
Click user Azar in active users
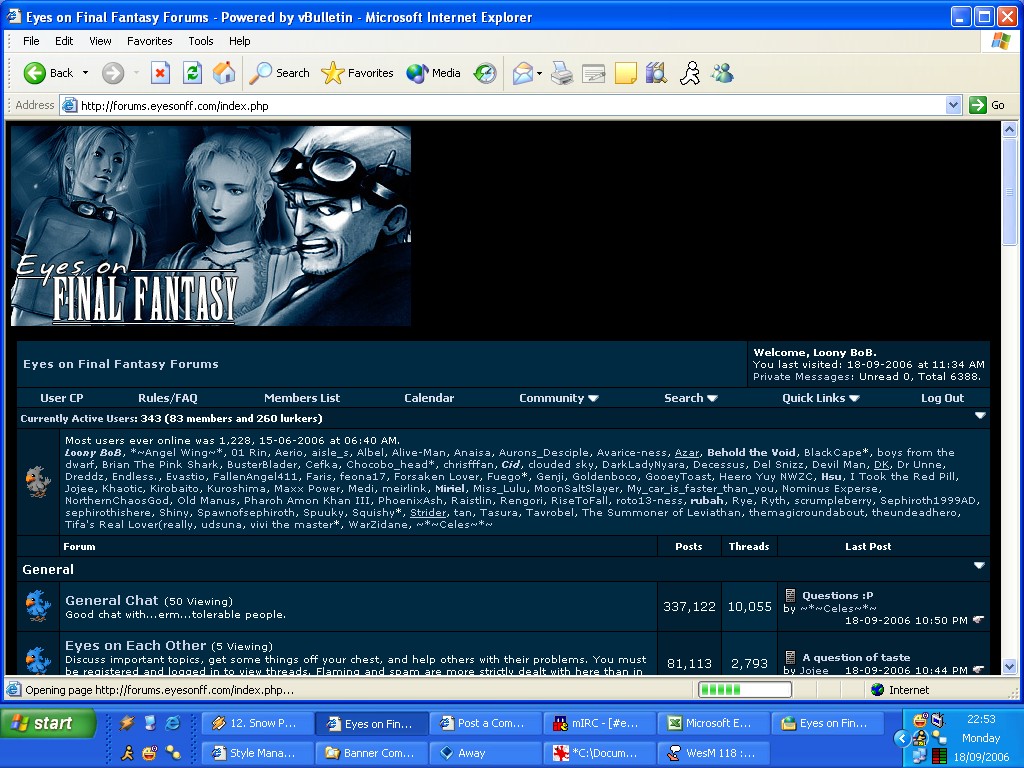686,453
